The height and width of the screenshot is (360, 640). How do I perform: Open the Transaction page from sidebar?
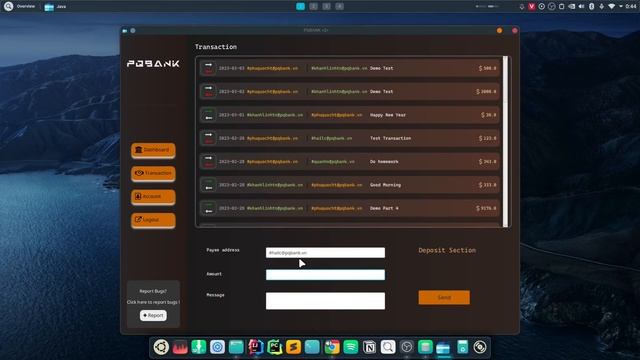pos(153,173)
